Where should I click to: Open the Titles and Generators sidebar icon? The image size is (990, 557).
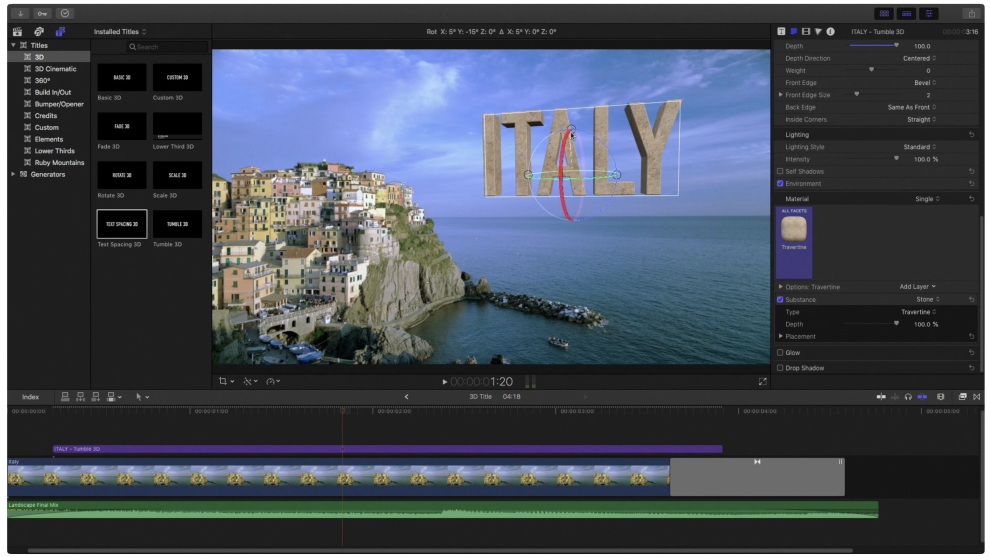pyautogui.click(x=60, y=32)
